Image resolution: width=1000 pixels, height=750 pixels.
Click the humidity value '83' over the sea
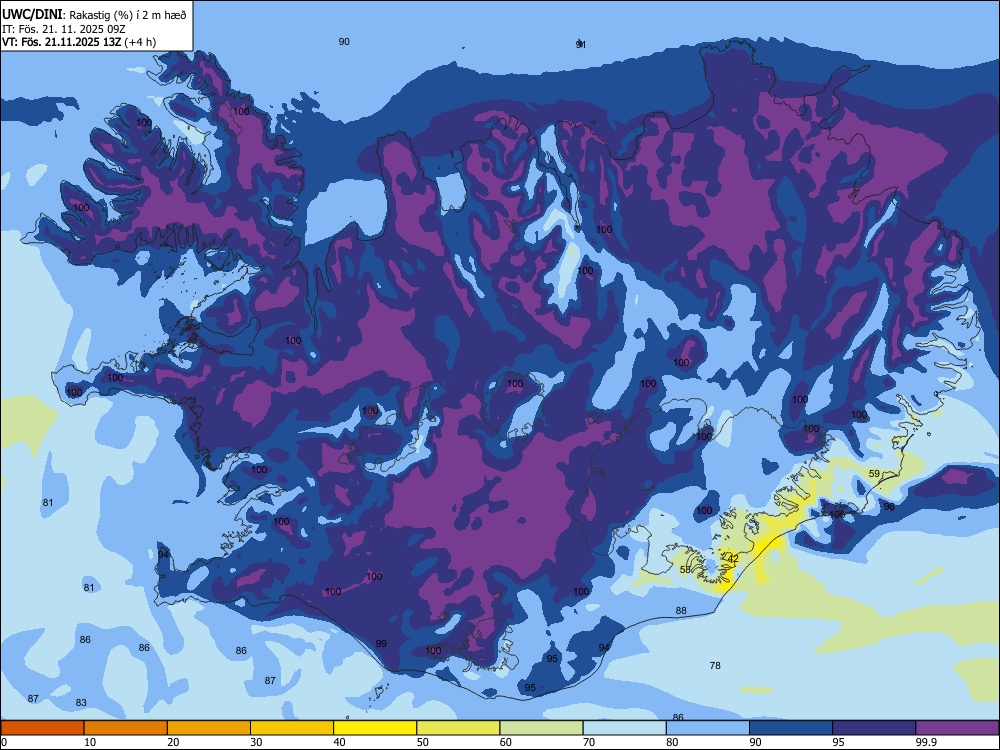click(x=81, y=703)
